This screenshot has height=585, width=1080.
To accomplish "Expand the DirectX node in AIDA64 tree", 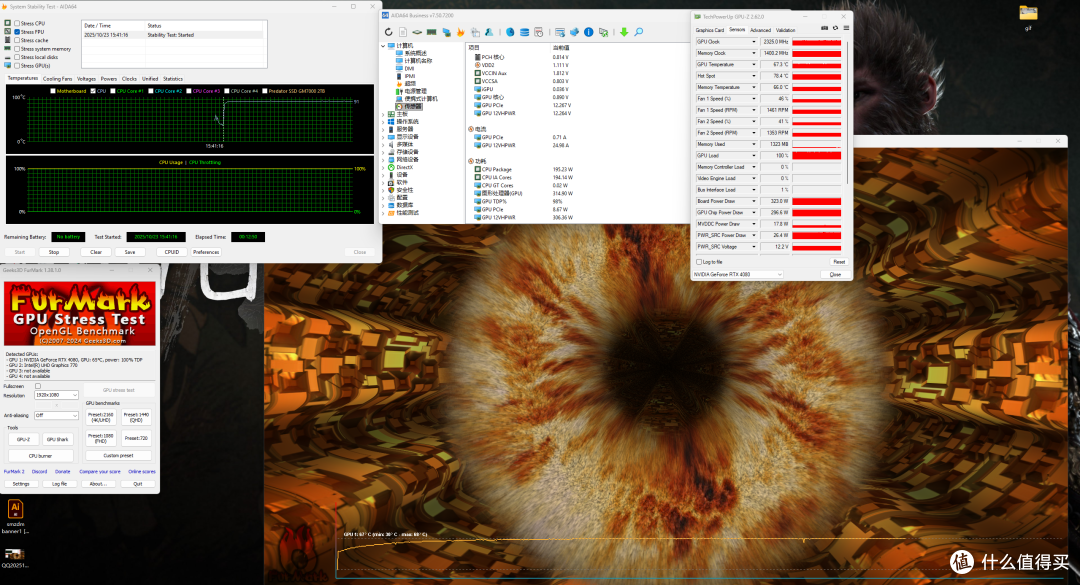I will coord(384,167).
